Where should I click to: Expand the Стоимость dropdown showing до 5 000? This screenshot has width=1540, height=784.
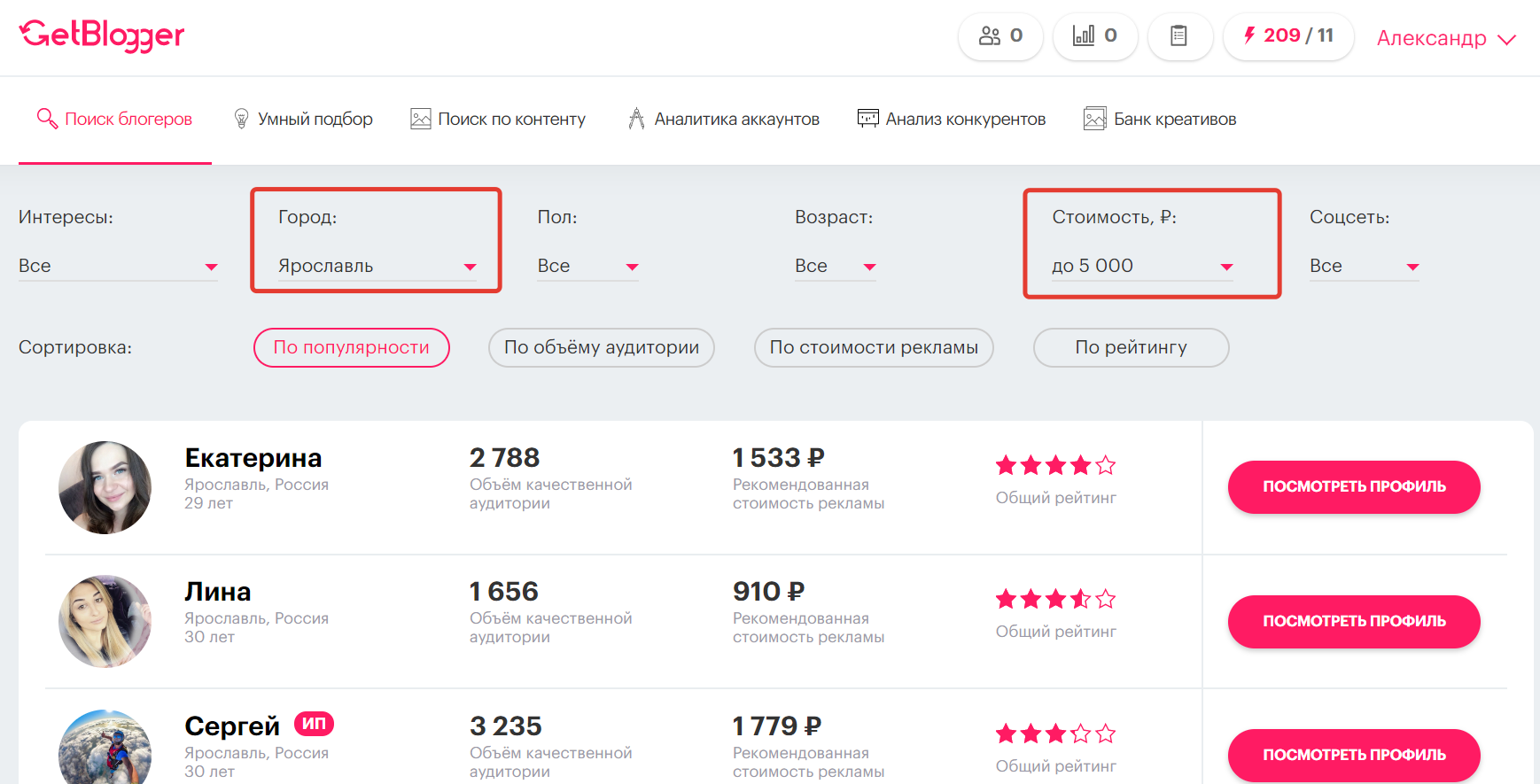point(1143,266)
